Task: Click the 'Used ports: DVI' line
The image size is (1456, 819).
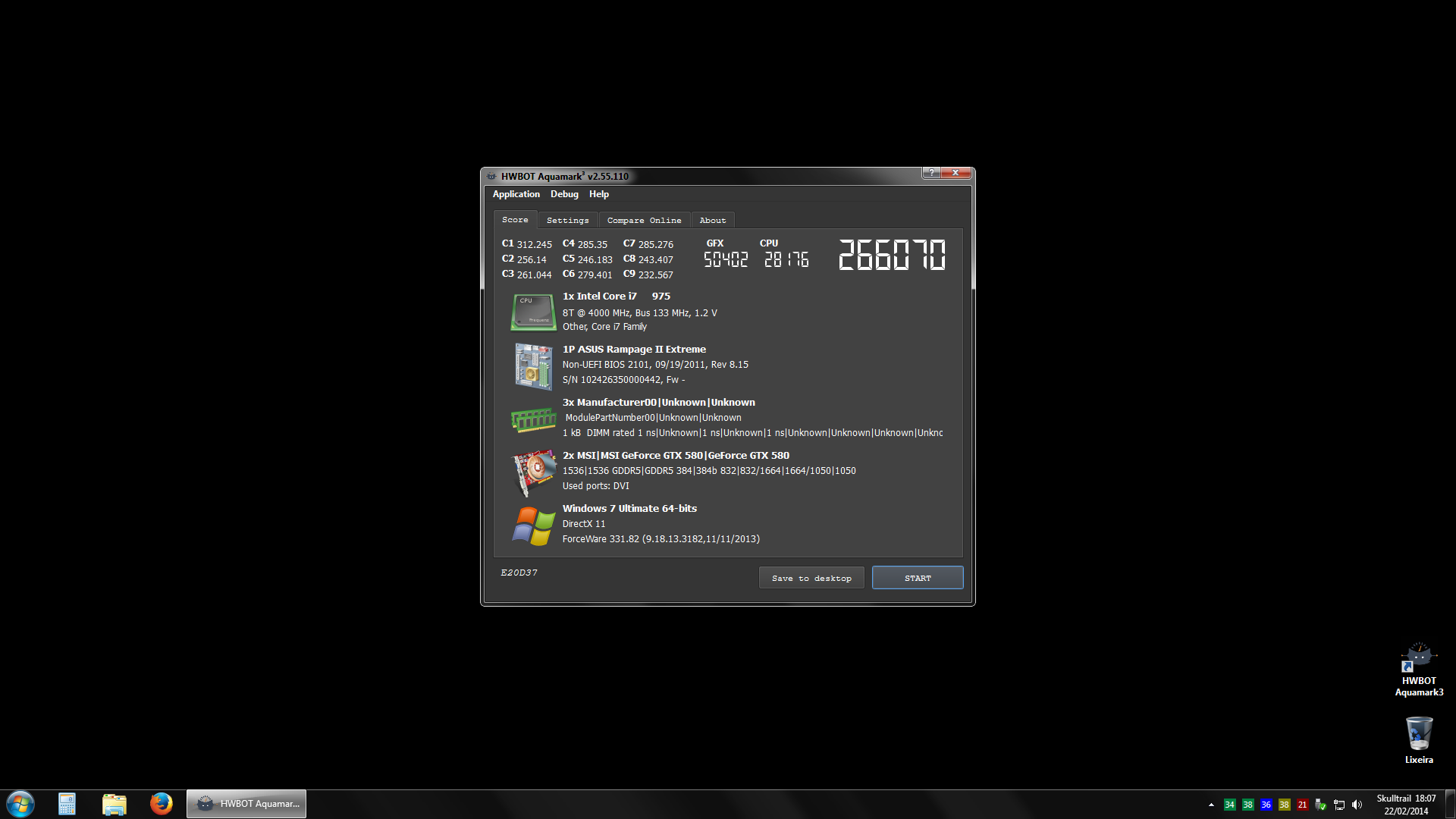Action: 595,486
